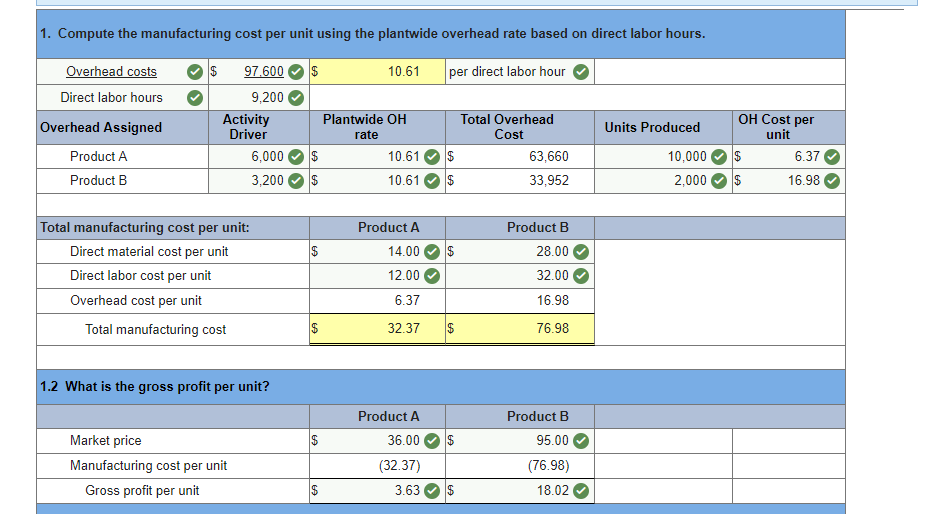The width and height of the screenshot is (950, 514).
Task: Click the checkmark beside Overhead costs label
Action: (x=194, y=72)
